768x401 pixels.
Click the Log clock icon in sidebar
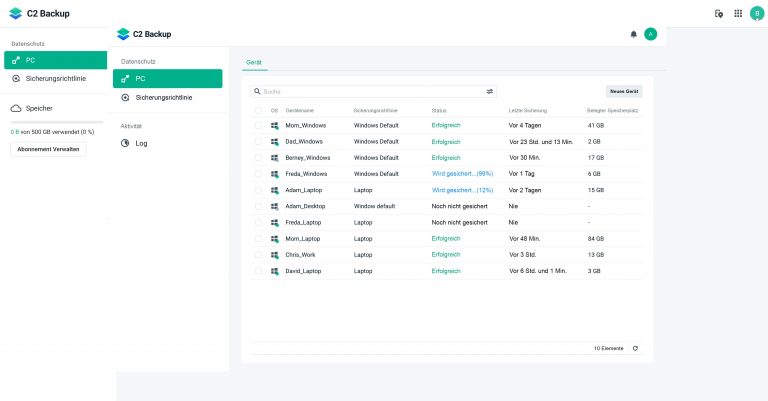tap(125, 143)
